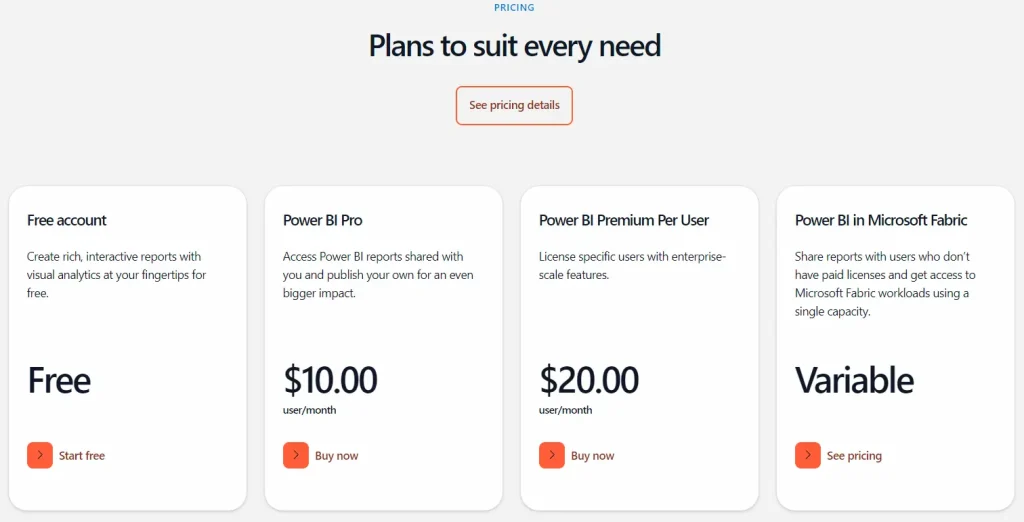Click the large Free price text
The width and height of the screenshot is (1024, 522).
(x=59, y=380)
